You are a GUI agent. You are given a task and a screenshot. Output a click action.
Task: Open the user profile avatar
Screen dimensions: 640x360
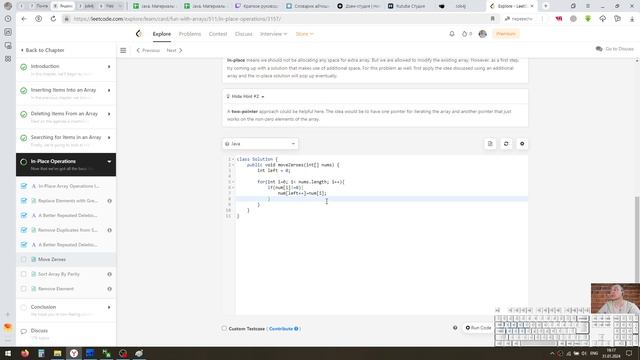(482, 34)
